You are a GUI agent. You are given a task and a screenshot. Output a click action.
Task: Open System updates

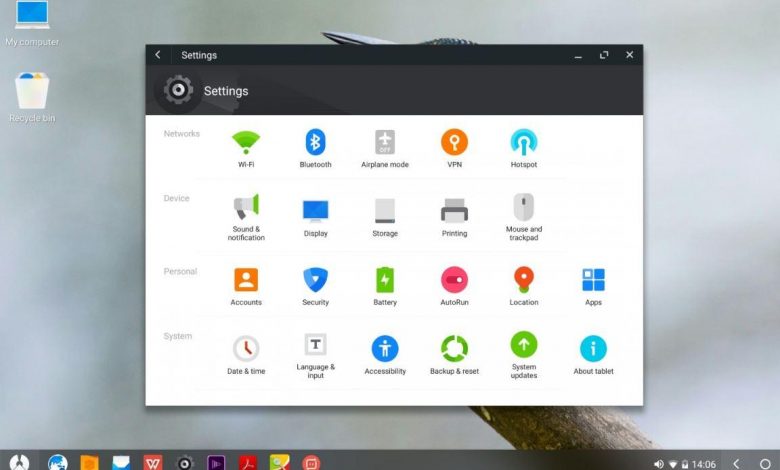(523, 355)
